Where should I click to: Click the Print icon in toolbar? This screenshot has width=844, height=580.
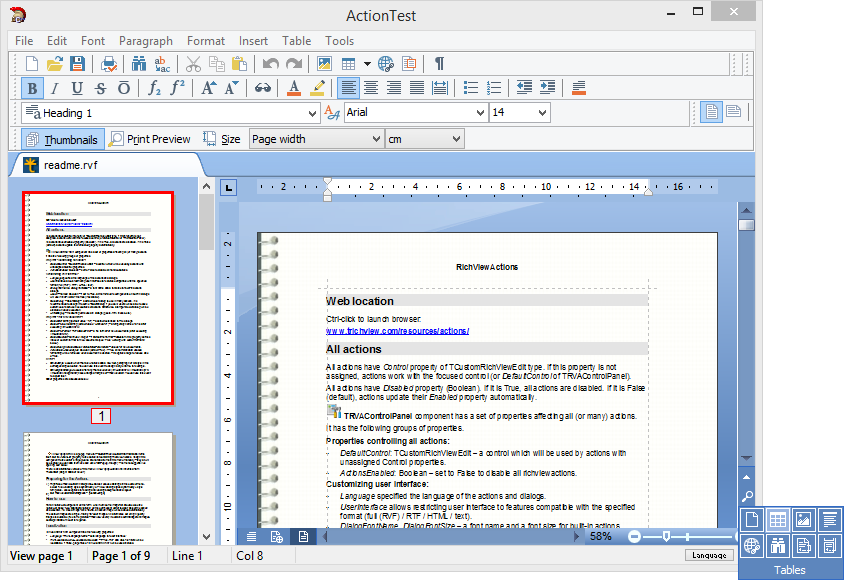pos(109,64)
